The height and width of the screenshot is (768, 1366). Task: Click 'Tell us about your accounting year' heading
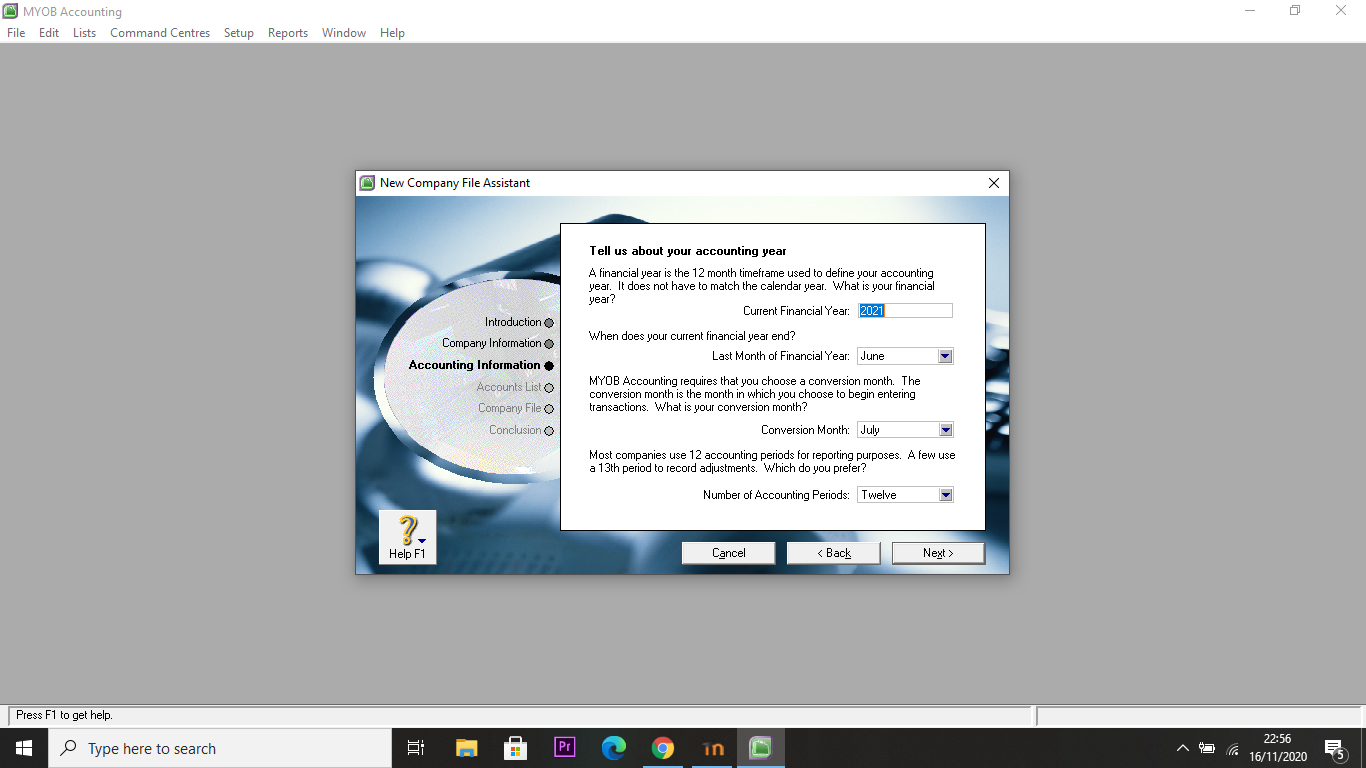[x=688, y=251]
